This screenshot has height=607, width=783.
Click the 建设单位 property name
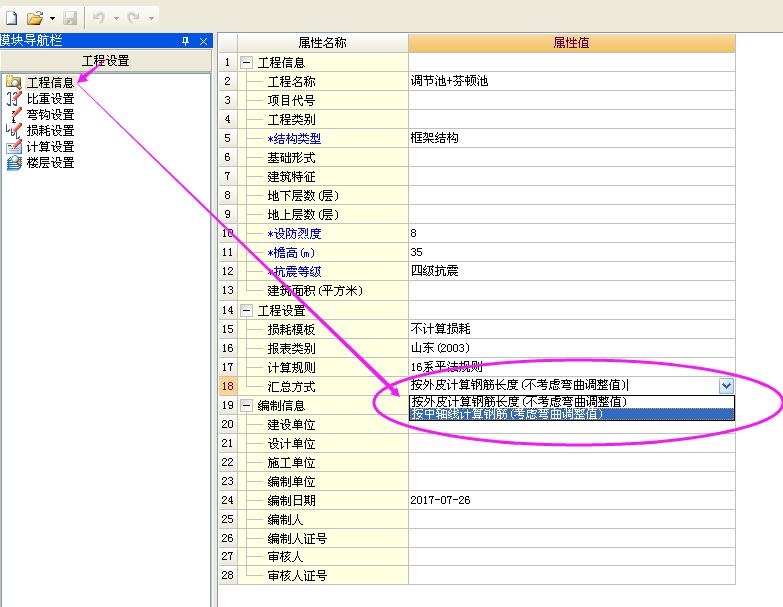tap(291, 424)
